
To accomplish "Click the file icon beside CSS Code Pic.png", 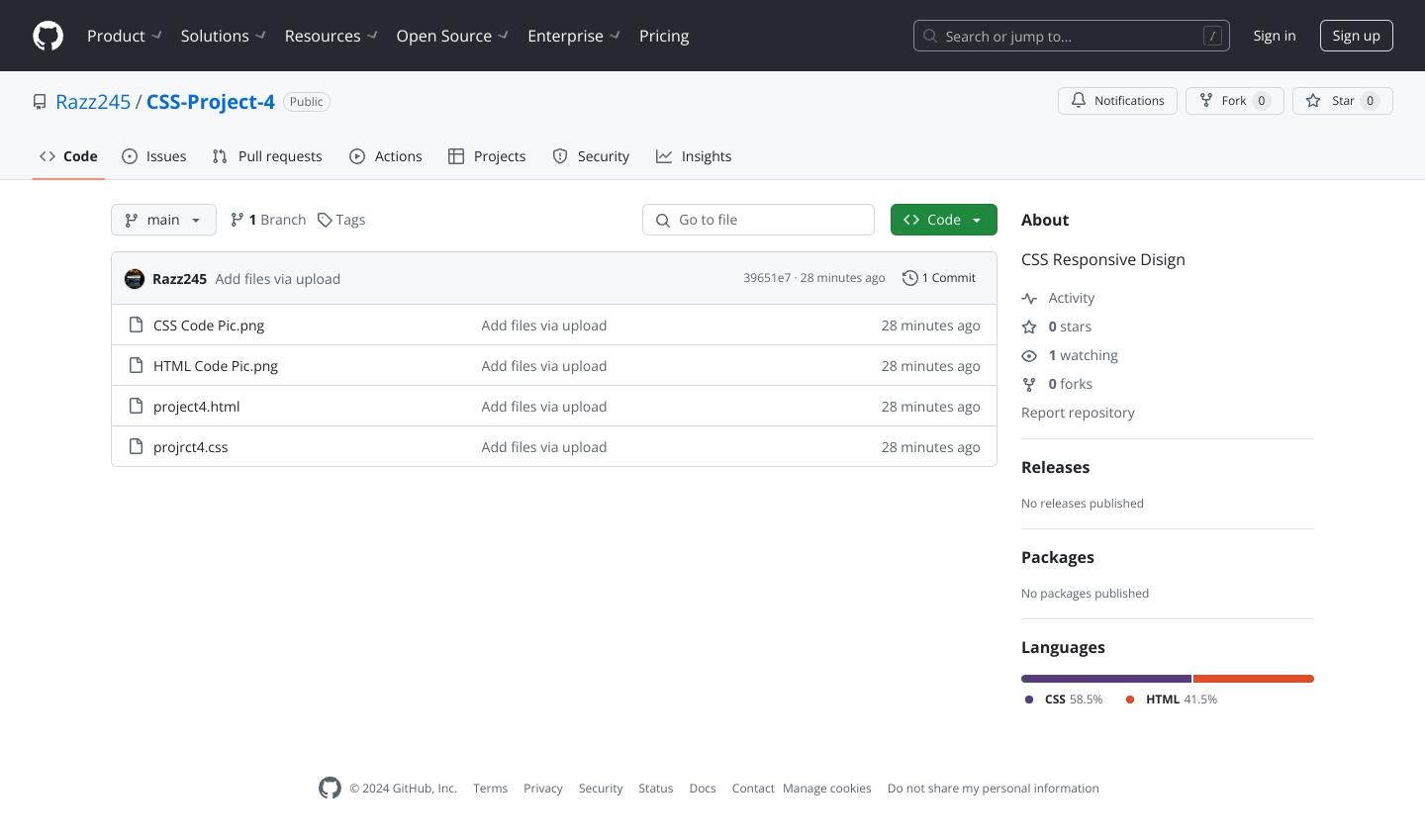I will [x=137, y=325].
